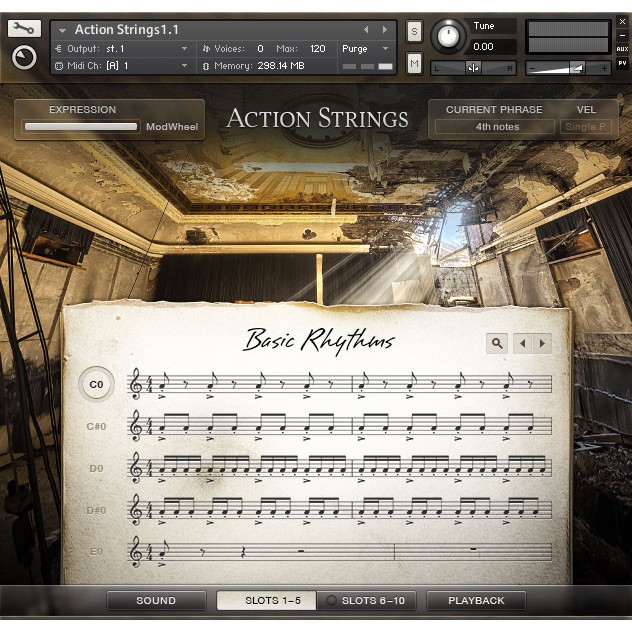Go to next phrase page arrow
The width and height of the screenshot is (632, 632).
coord(542,343)
